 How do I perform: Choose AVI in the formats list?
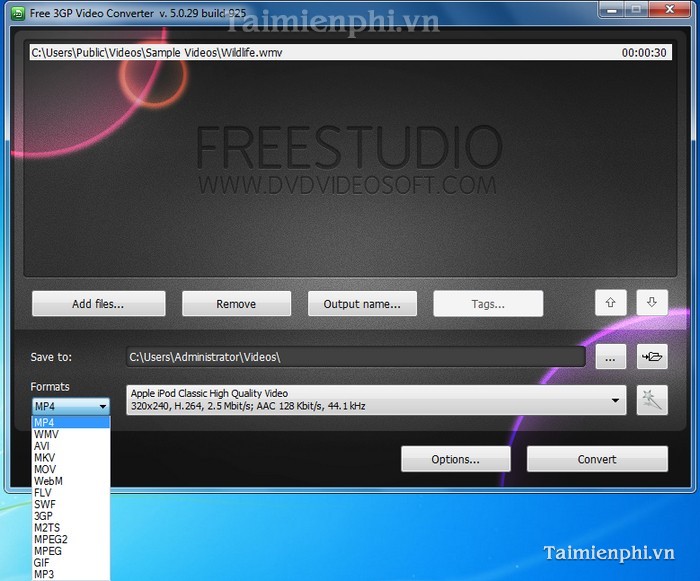tap(71, 446)
